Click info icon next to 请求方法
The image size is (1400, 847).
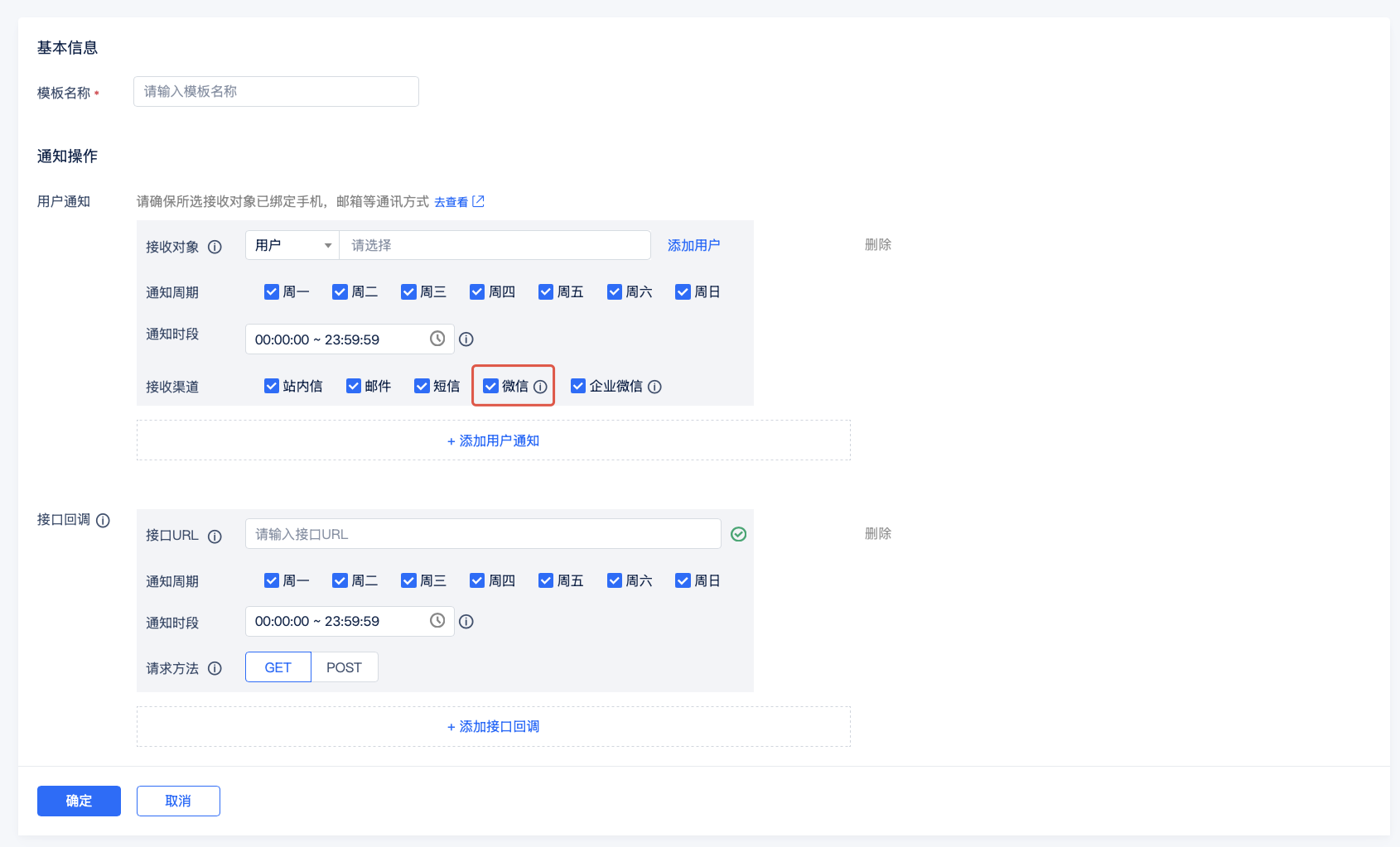(x=215, y=668)
